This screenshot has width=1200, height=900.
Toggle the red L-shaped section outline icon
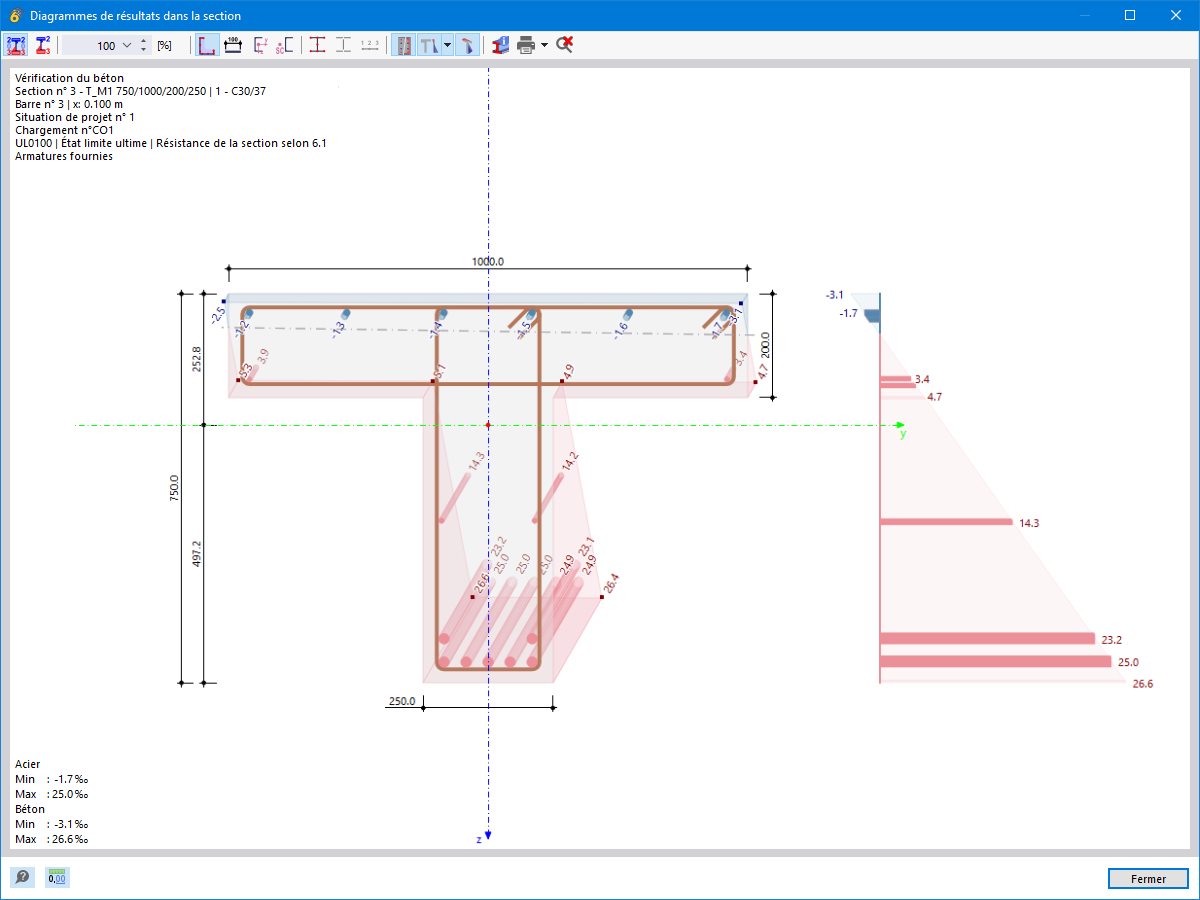[x=207, y=45]
